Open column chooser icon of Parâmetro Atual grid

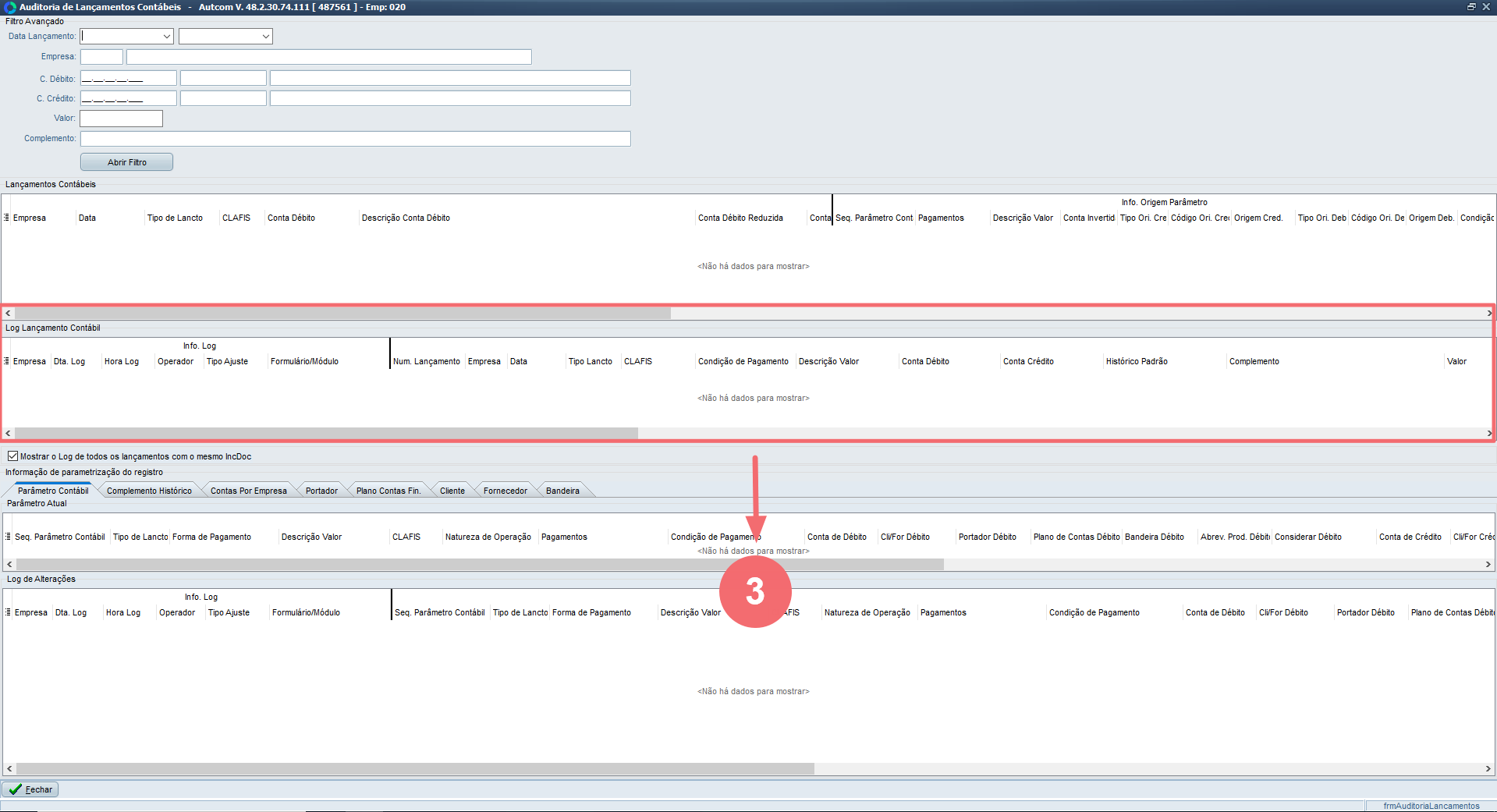point(8,537)
